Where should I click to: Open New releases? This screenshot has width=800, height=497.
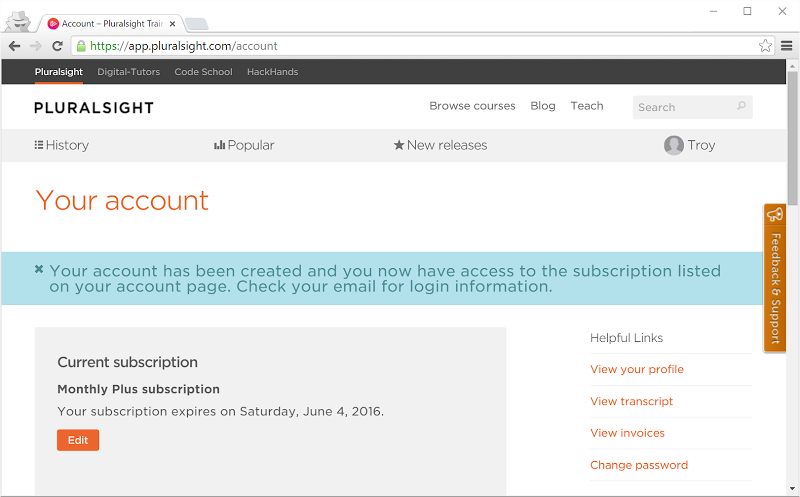440,145
